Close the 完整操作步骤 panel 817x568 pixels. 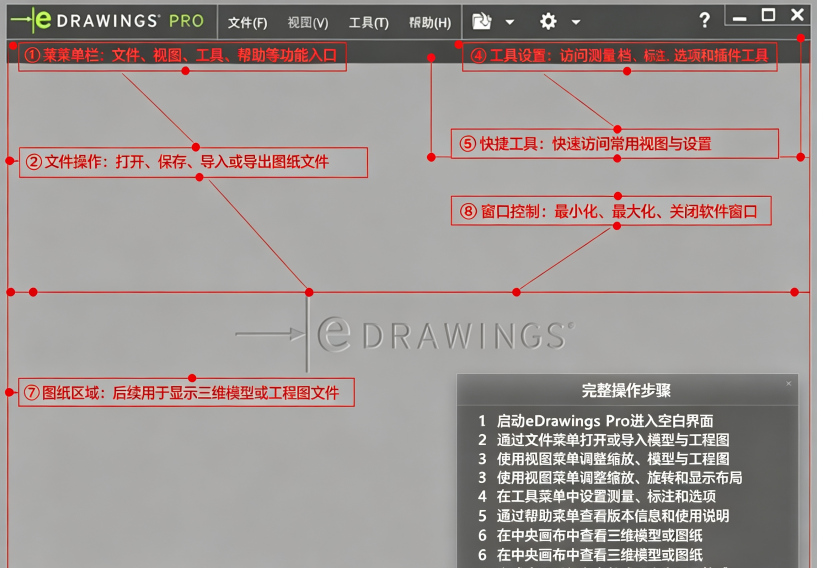[789, 384]
